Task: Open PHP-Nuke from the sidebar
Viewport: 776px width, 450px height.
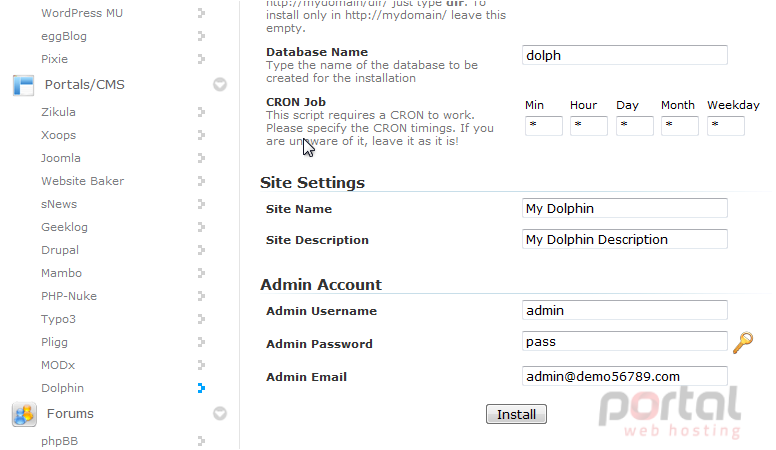Action: (x=69, y=296)
